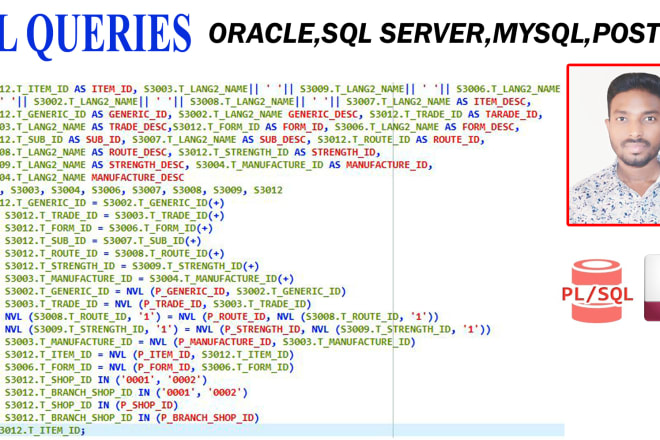Click the red ITEM_DESC alias
660x440 pixels.
[500, 102]
